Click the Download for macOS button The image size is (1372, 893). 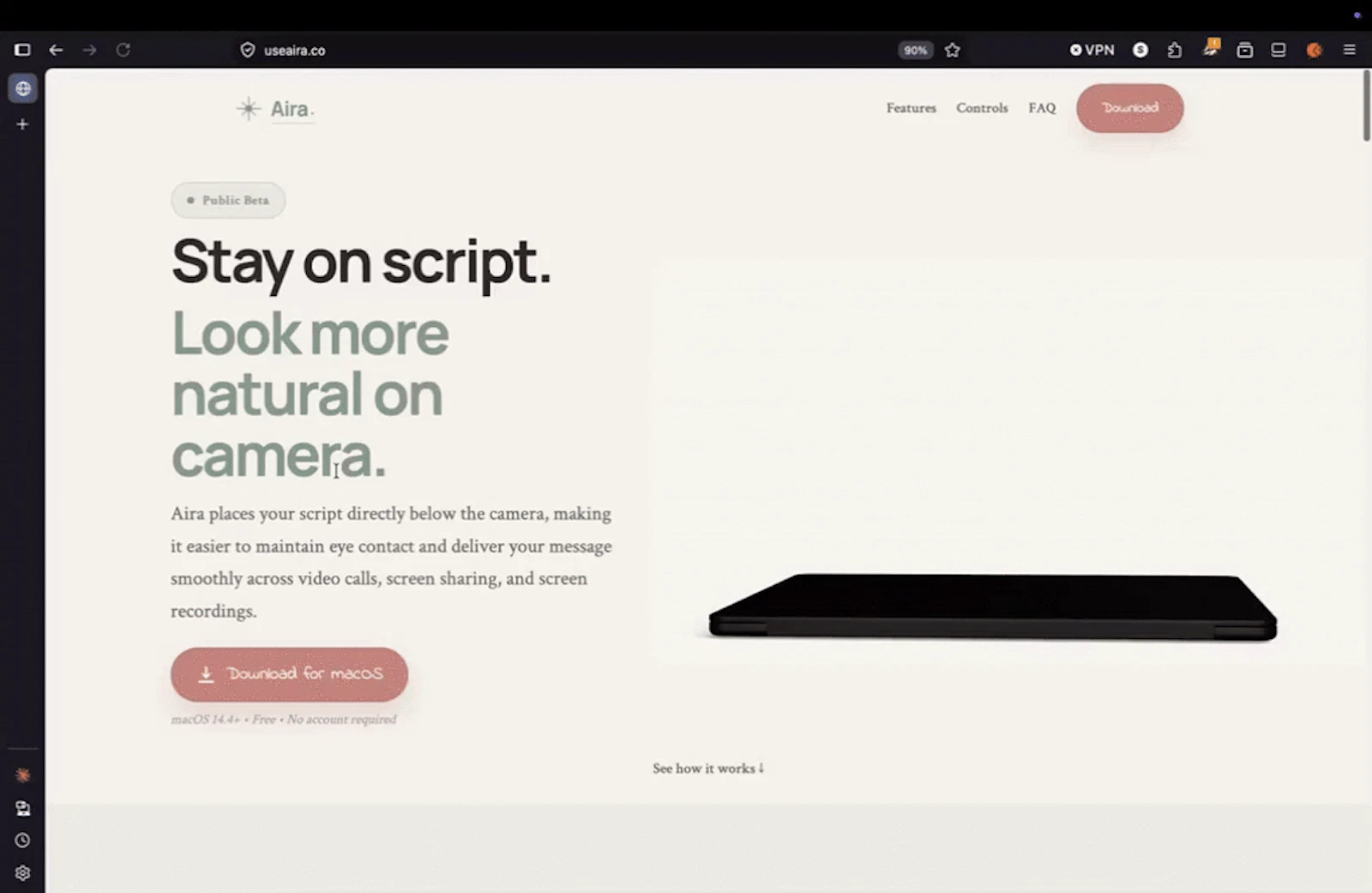[x=290, y=674]
